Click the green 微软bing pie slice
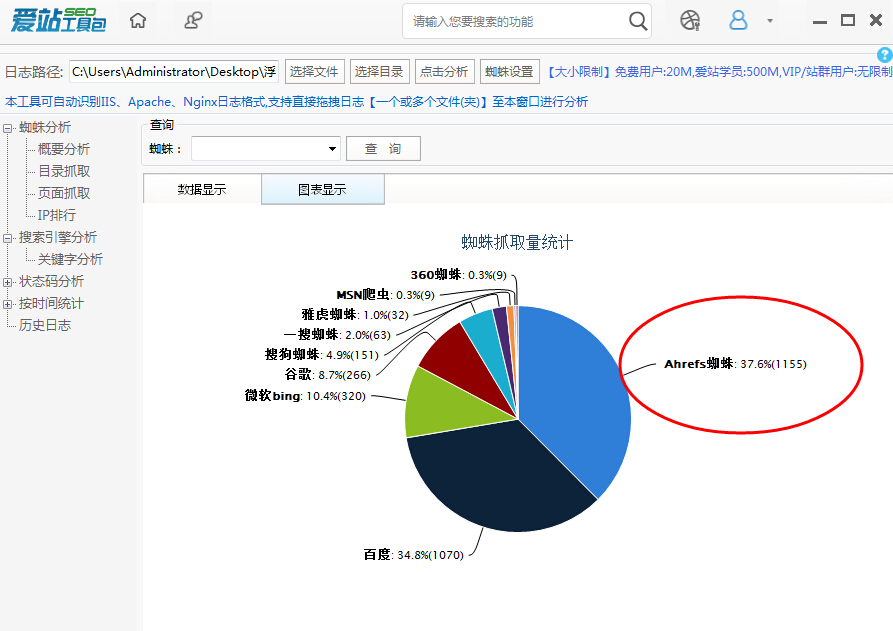The height and width of the screenshot is (631, 893). (450, 407)
